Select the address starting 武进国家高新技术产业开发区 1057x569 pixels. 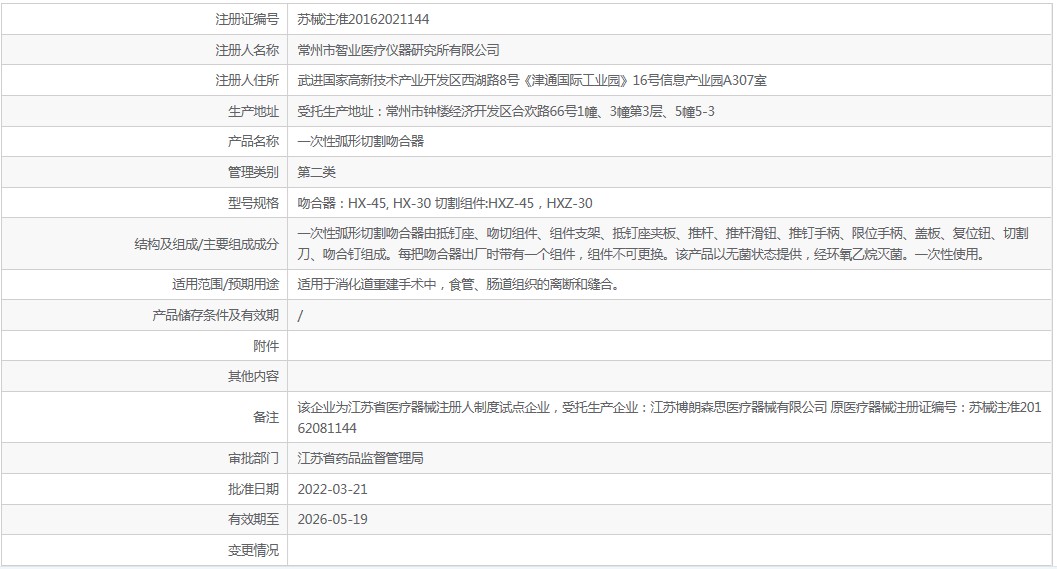point(532,80)
